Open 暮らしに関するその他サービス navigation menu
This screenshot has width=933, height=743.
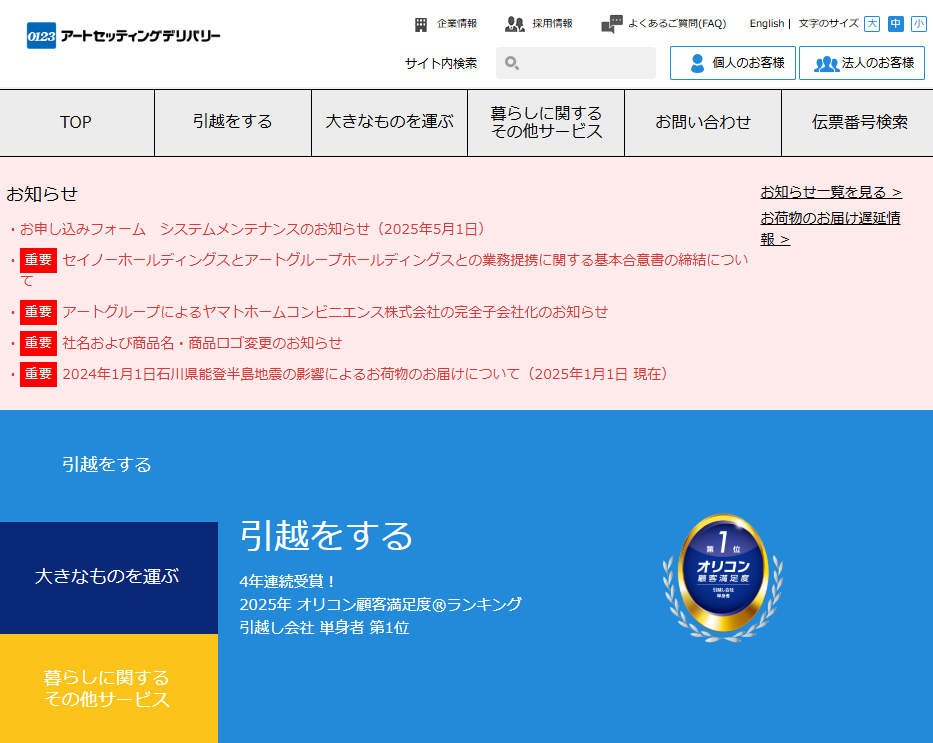(546, 123)
